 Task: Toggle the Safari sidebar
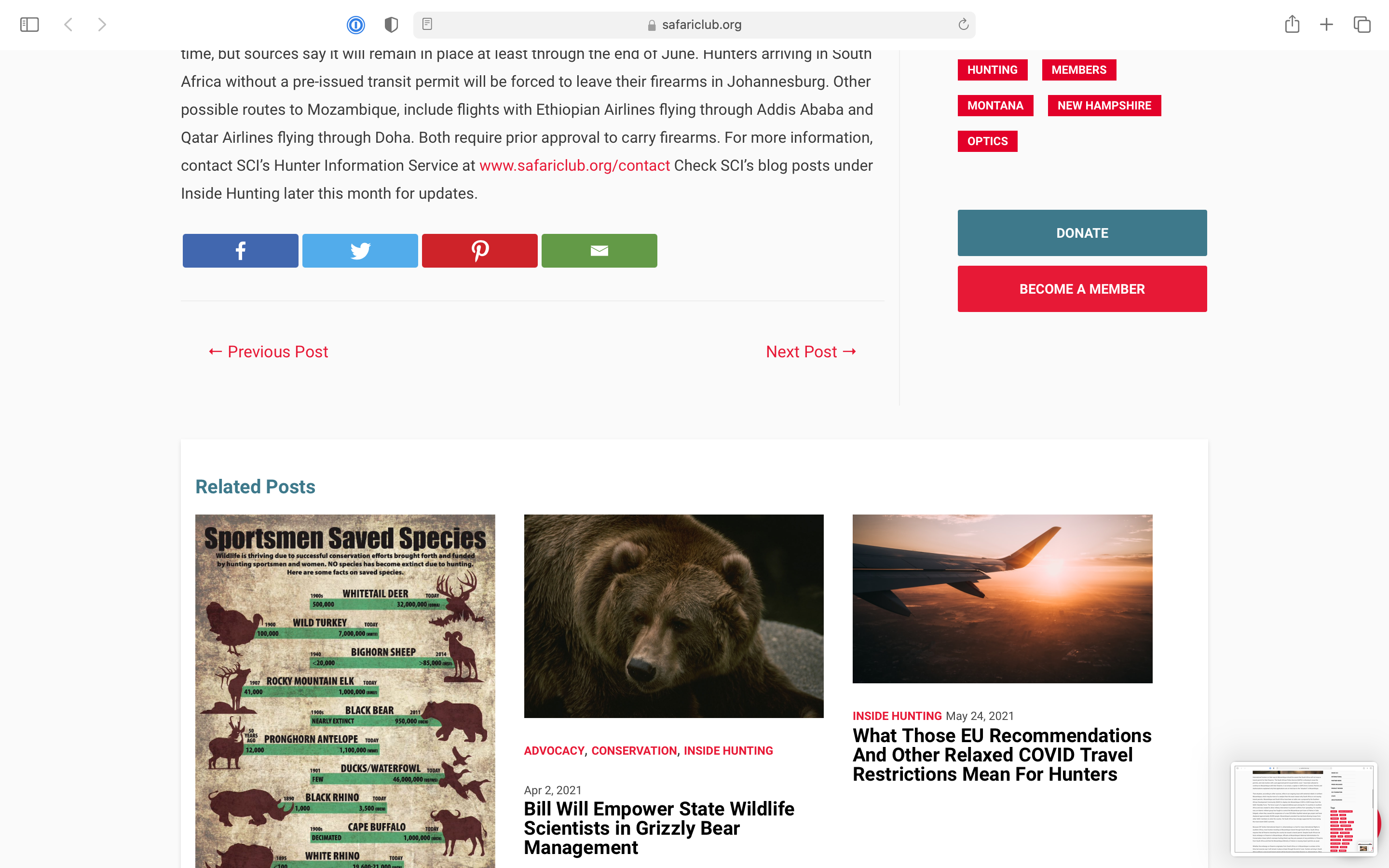point(29,25)
